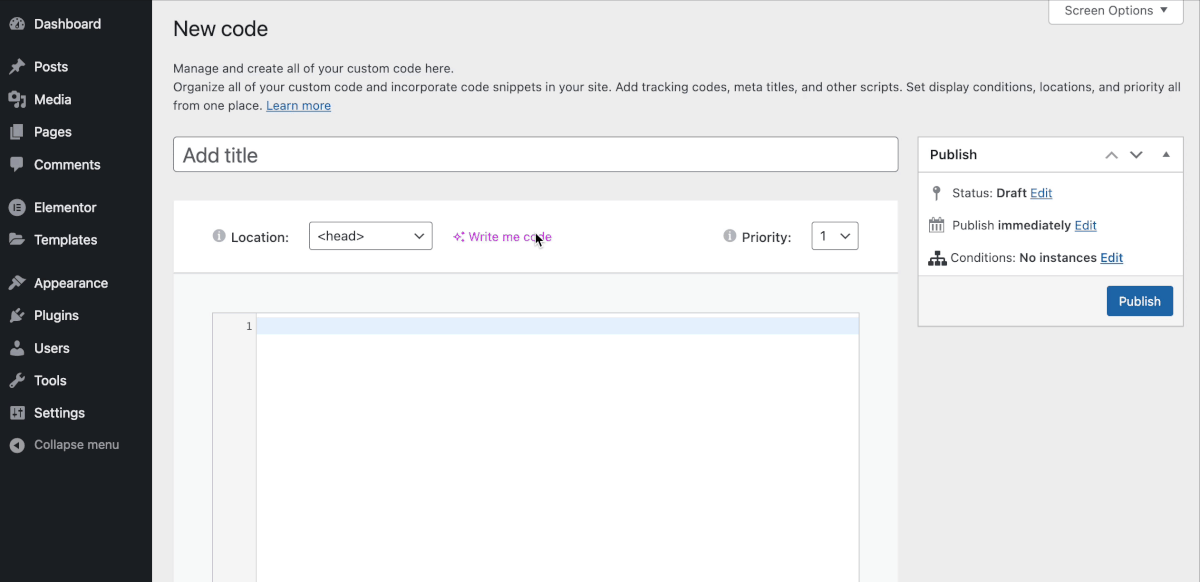Open the Media library icon
Viewport: 1200px width, 582px height.
click(x=18, y=99)
